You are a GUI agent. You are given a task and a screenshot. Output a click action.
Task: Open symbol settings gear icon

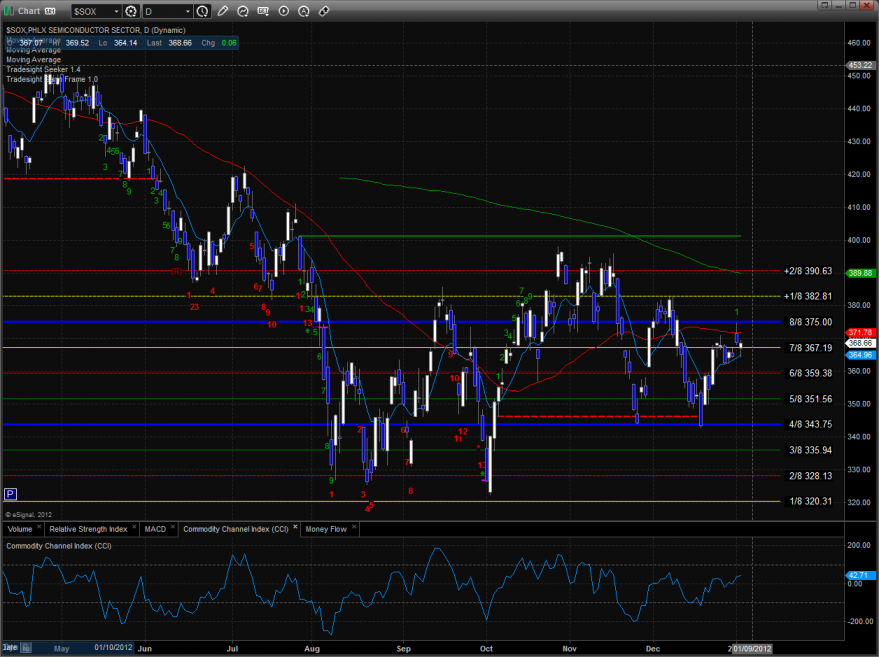pyautogui.click(x=131, y=11)
